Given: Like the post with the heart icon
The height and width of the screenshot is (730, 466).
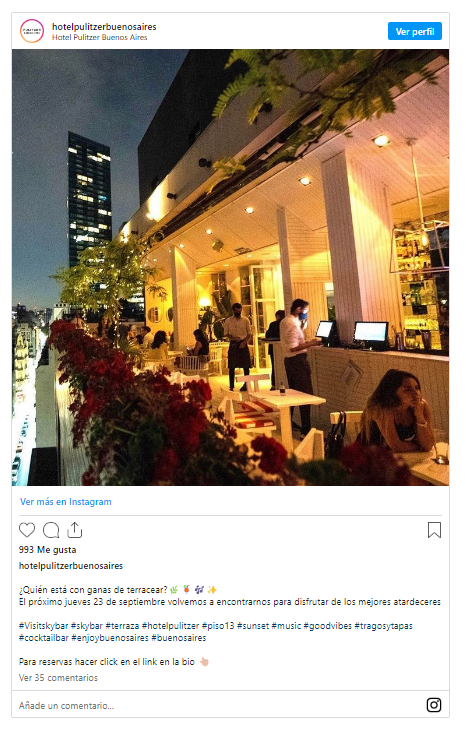Looking at the screenshot, I should point(27,530).
